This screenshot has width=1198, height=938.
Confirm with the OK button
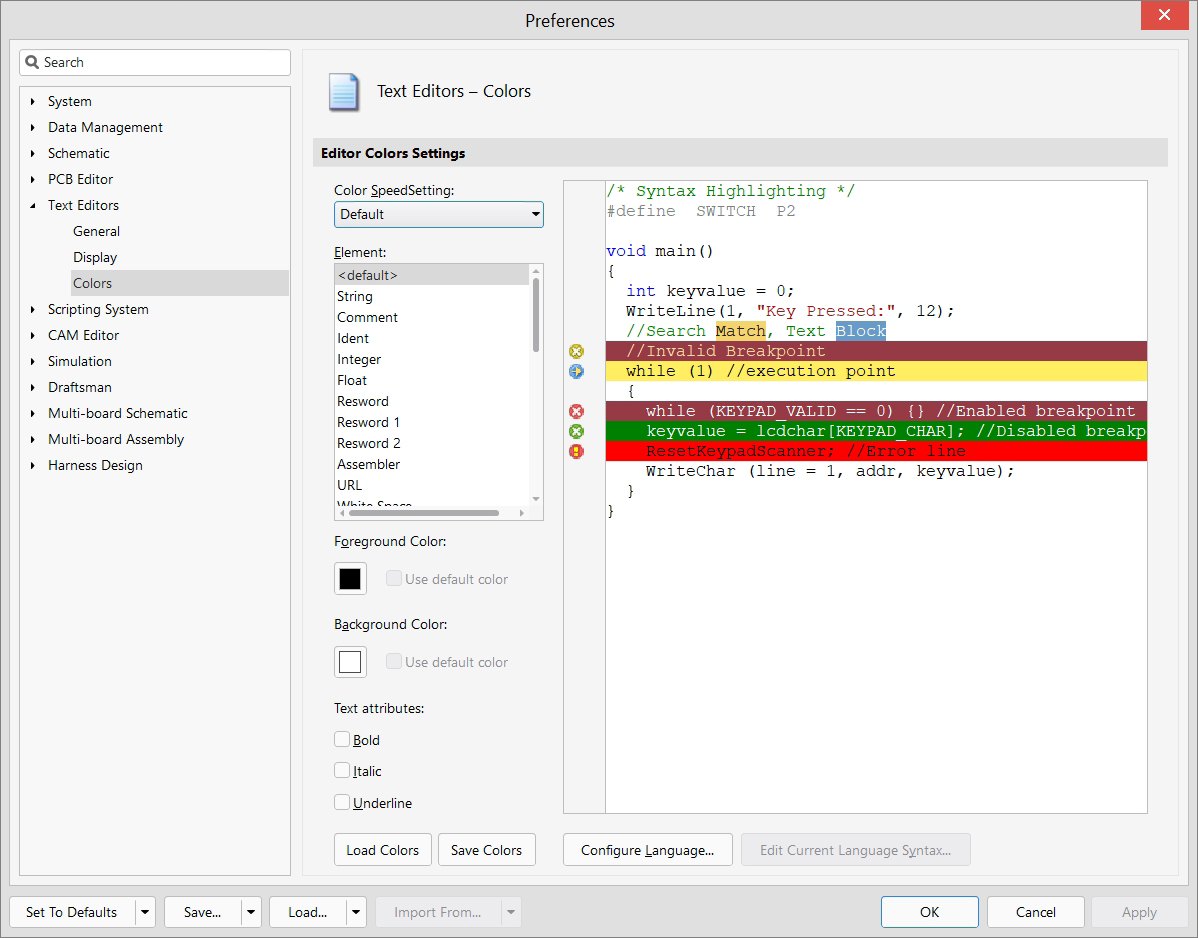pyautogui.click(x=930, y=912)
